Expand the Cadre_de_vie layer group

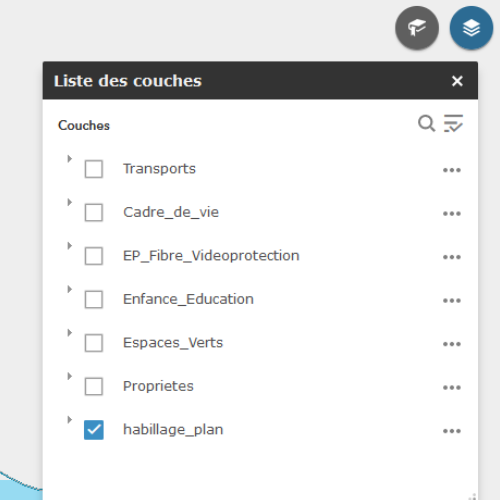pyautogui.click(x=69, y=202)
